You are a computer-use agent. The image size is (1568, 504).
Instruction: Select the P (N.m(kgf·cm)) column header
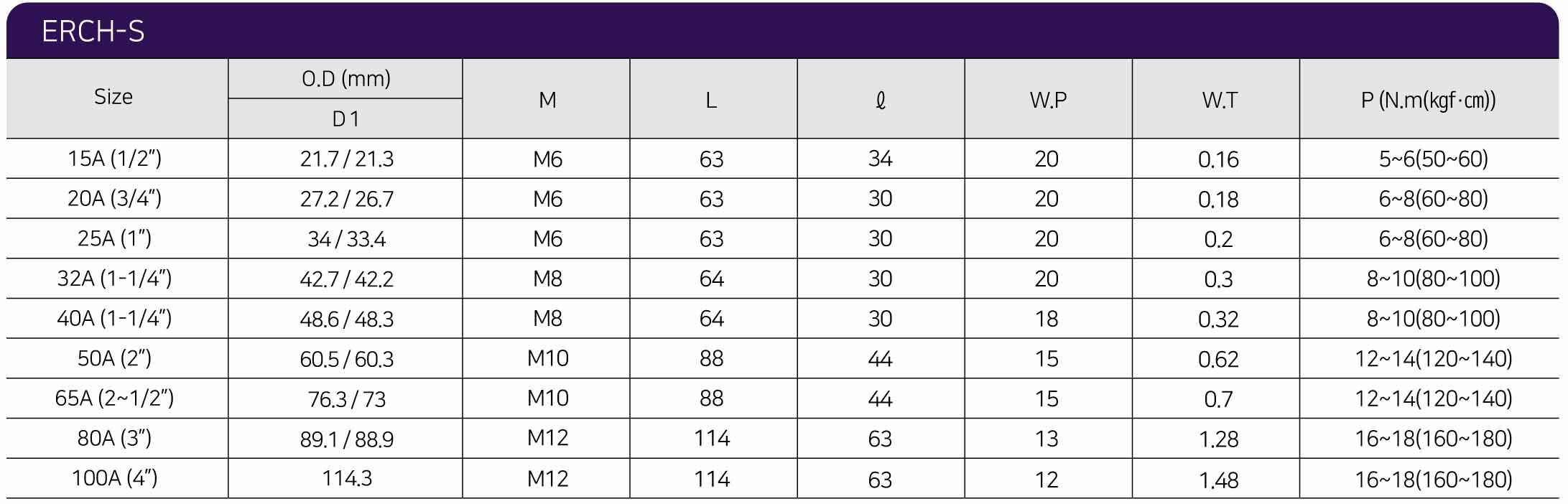coord(1428,100)
